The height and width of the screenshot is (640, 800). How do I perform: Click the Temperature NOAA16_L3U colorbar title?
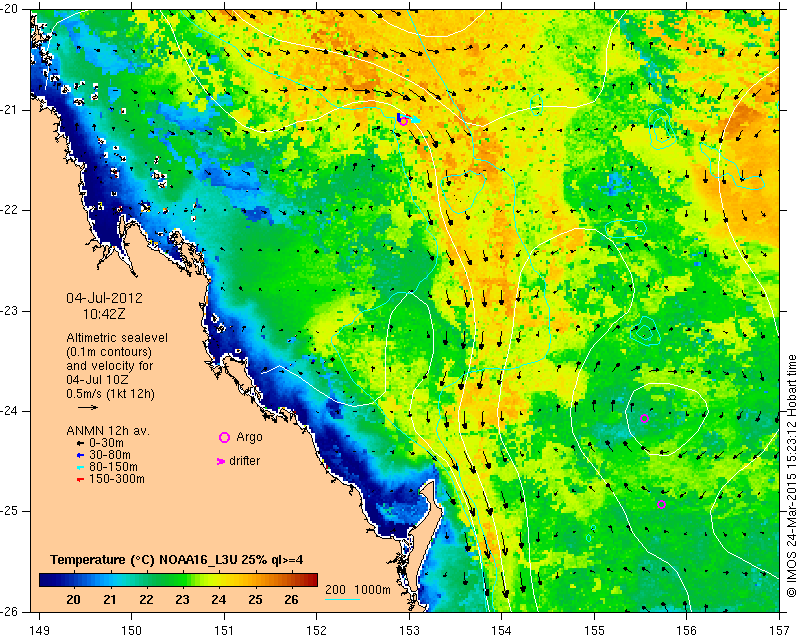[x=177, y=560]
